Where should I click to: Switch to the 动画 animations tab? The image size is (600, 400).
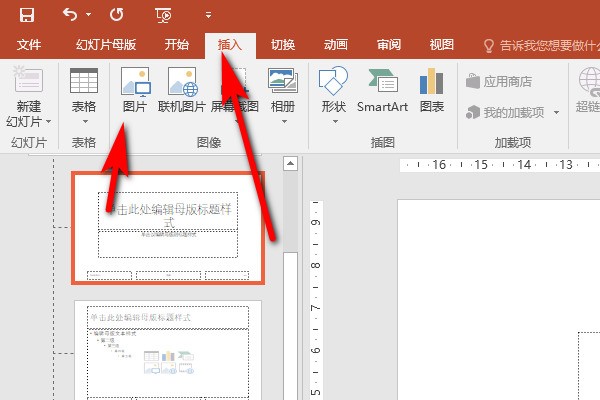(336, 45)
